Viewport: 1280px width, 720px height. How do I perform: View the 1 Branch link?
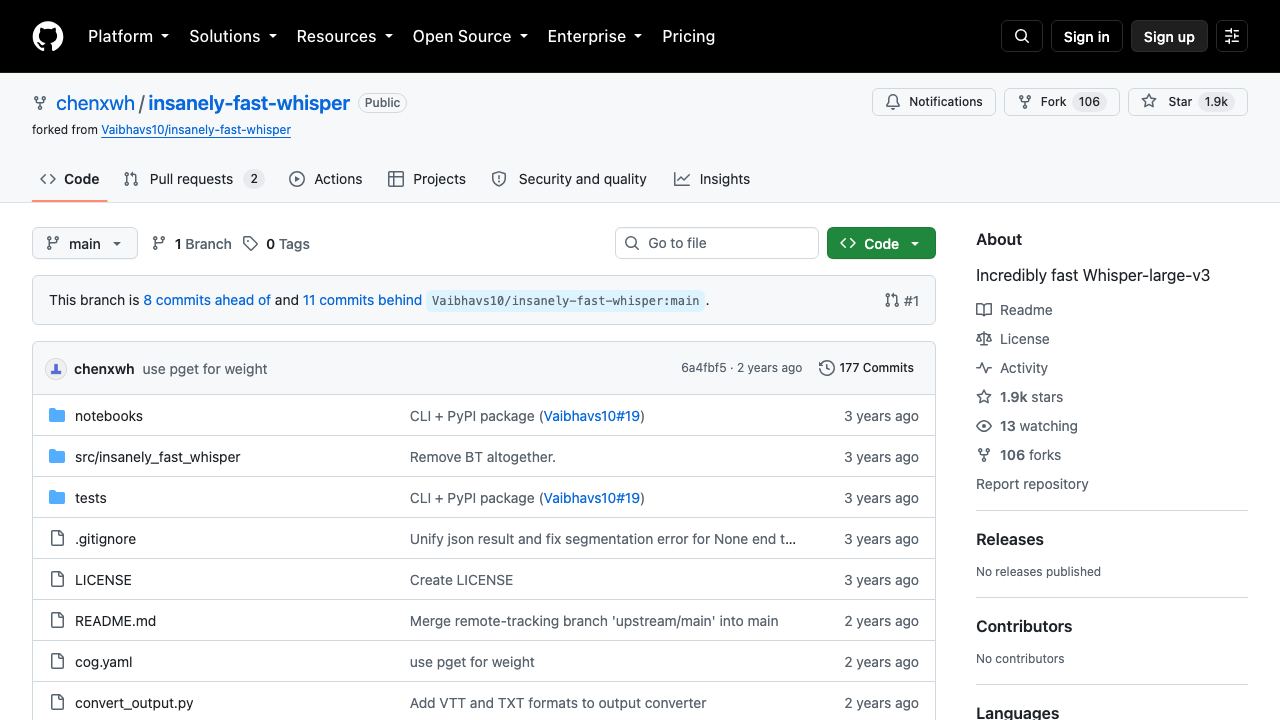coord(191,244)
